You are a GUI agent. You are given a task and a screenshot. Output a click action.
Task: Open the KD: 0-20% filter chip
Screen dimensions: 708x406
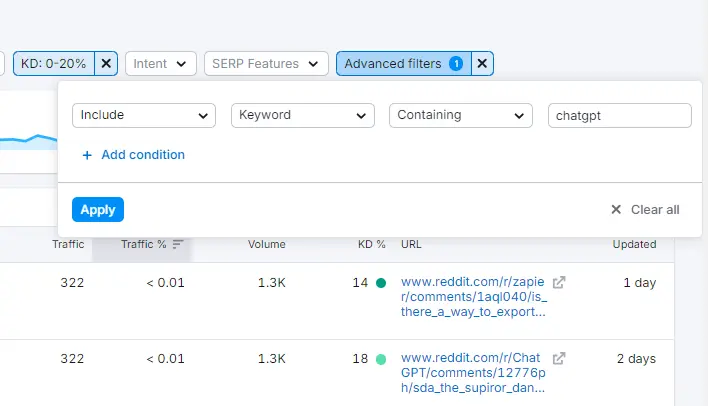(55, 64)
